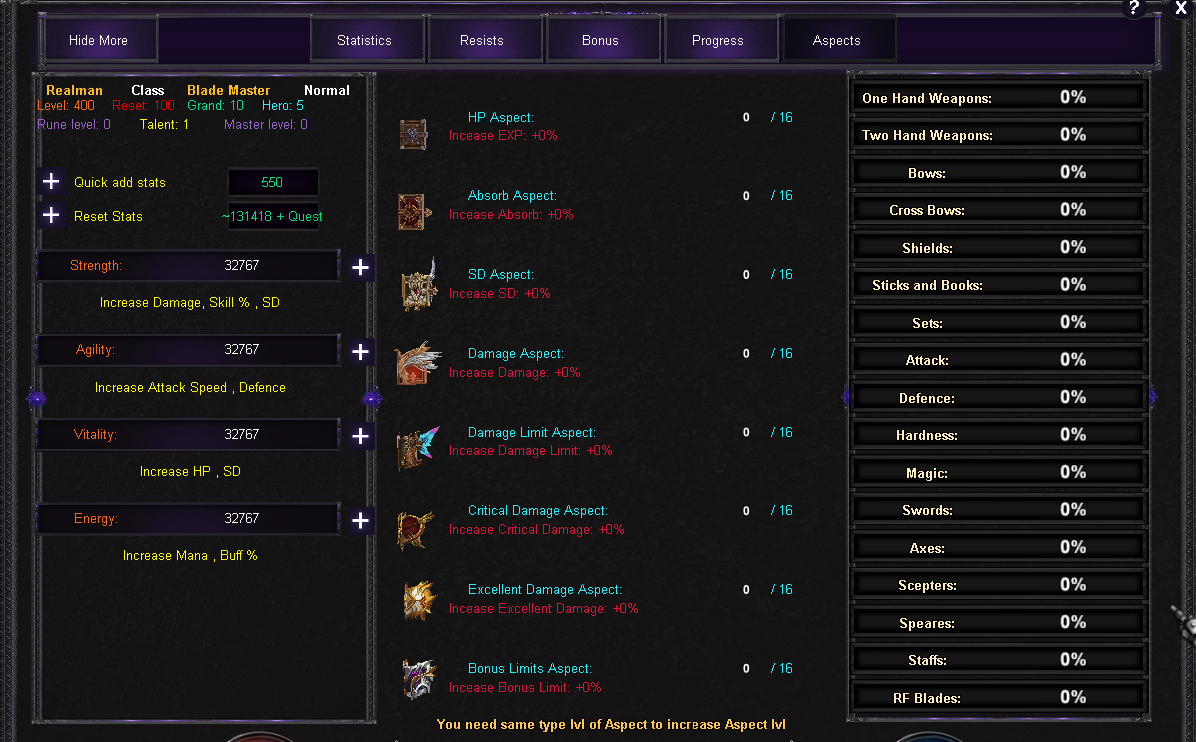Select the Absorb Aspect icon

(x=414, y=211)
